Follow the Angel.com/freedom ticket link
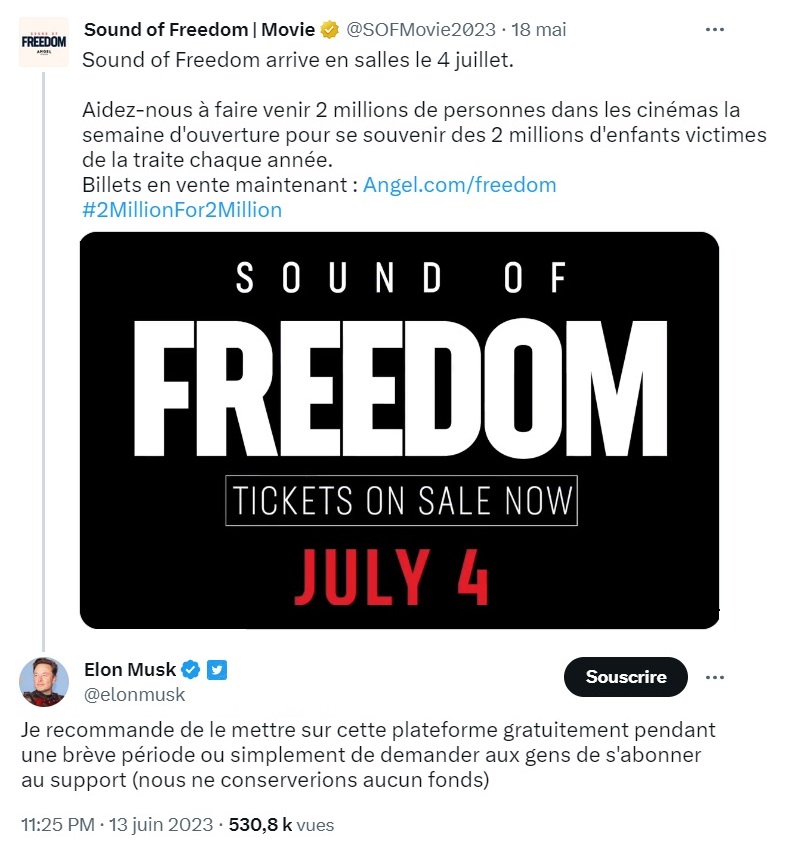The height and width of the screenshot is (850, 786). tap(459, 185)
